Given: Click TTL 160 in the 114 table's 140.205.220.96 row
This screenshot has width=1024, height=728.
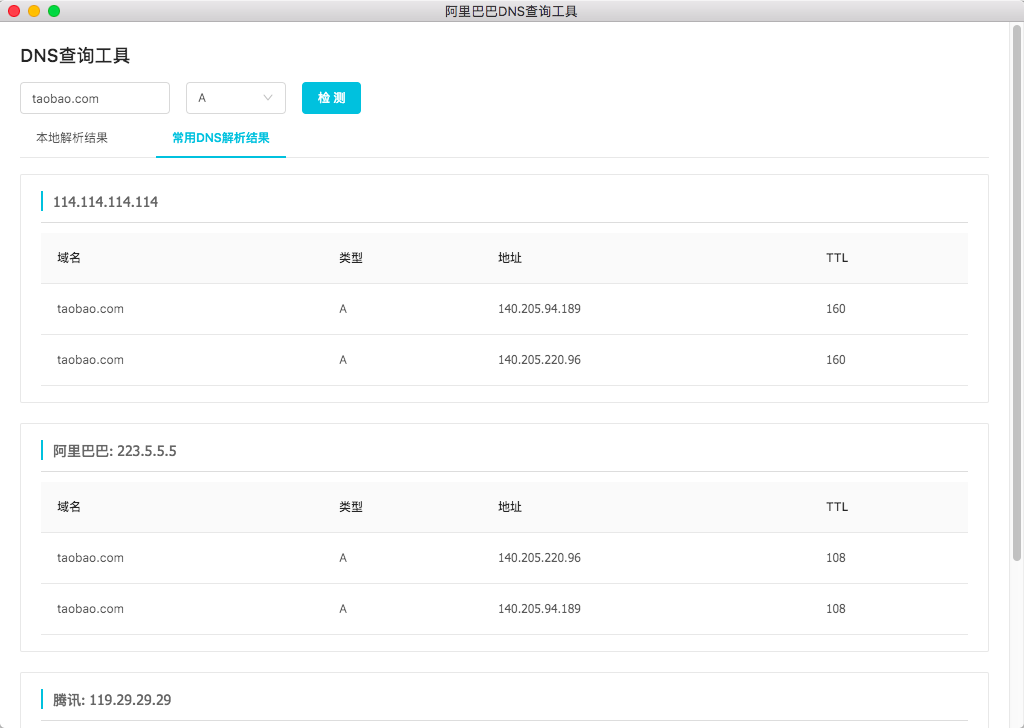Looking at the screenshot, I should 836,360.
